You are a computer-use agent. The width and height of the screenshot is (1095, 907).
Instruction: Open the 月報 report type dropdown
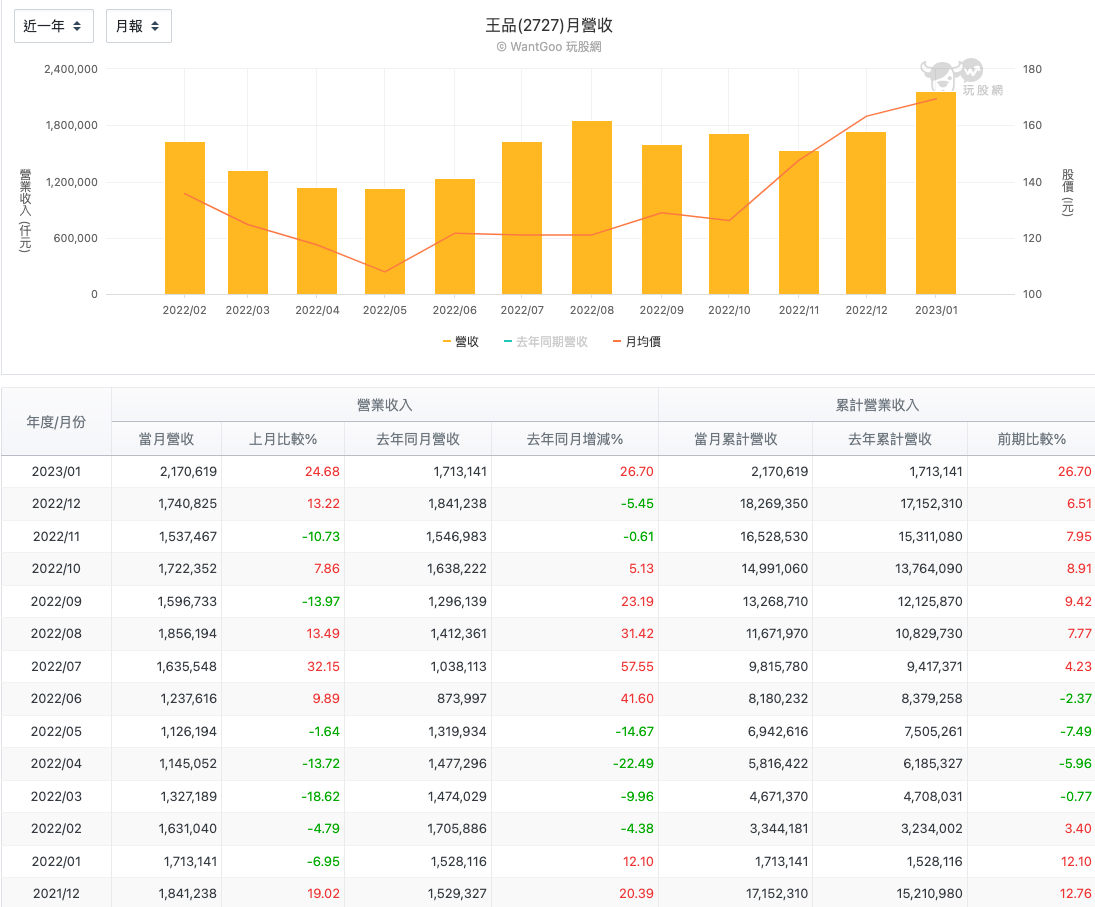pos(138,25)
